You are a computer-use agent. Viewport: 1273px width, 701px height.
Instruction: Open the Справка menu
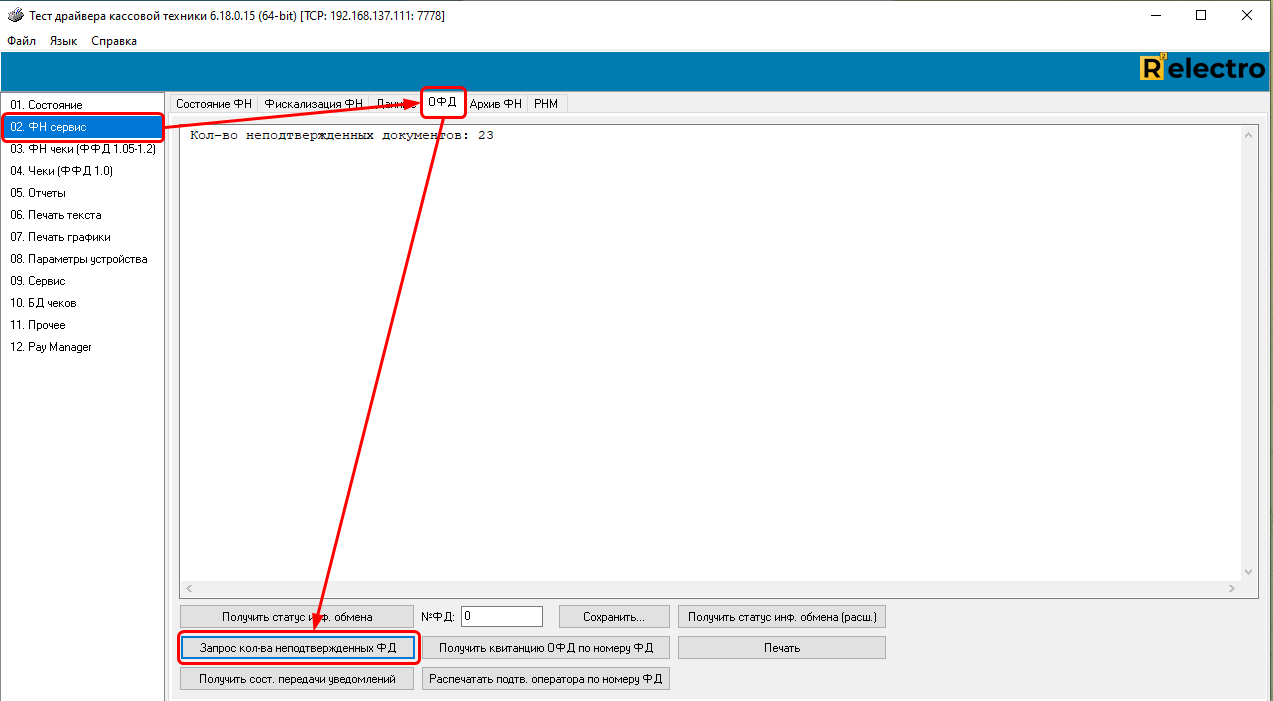click(114, 41)
